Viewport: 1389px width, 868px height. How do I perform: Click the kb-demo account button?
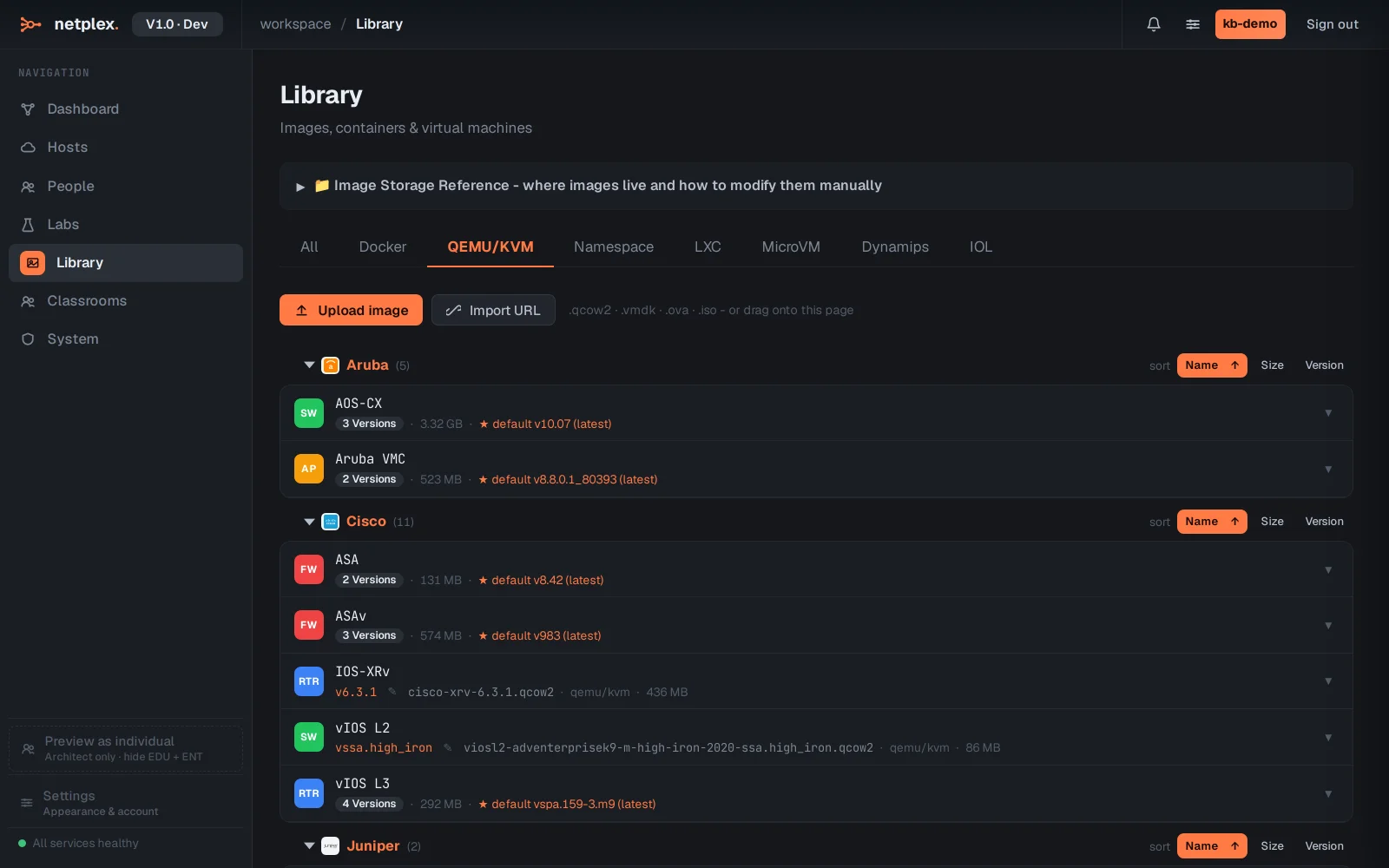[x=1250, y=24]
